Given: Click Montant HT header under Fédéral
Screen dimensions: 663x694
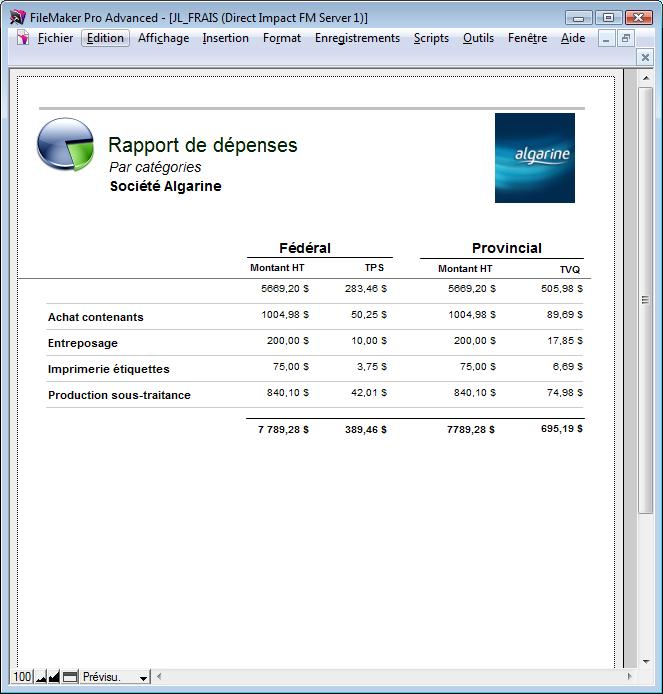Looking at the screenshot, I should [277, 268].
